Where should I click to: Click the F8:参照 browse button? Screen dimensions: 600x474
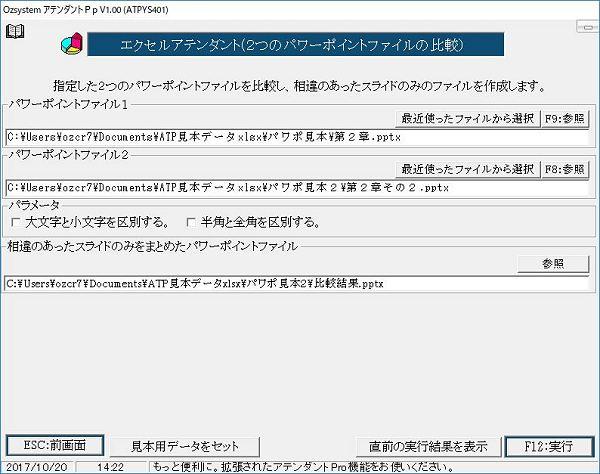[x=564, y=169]
